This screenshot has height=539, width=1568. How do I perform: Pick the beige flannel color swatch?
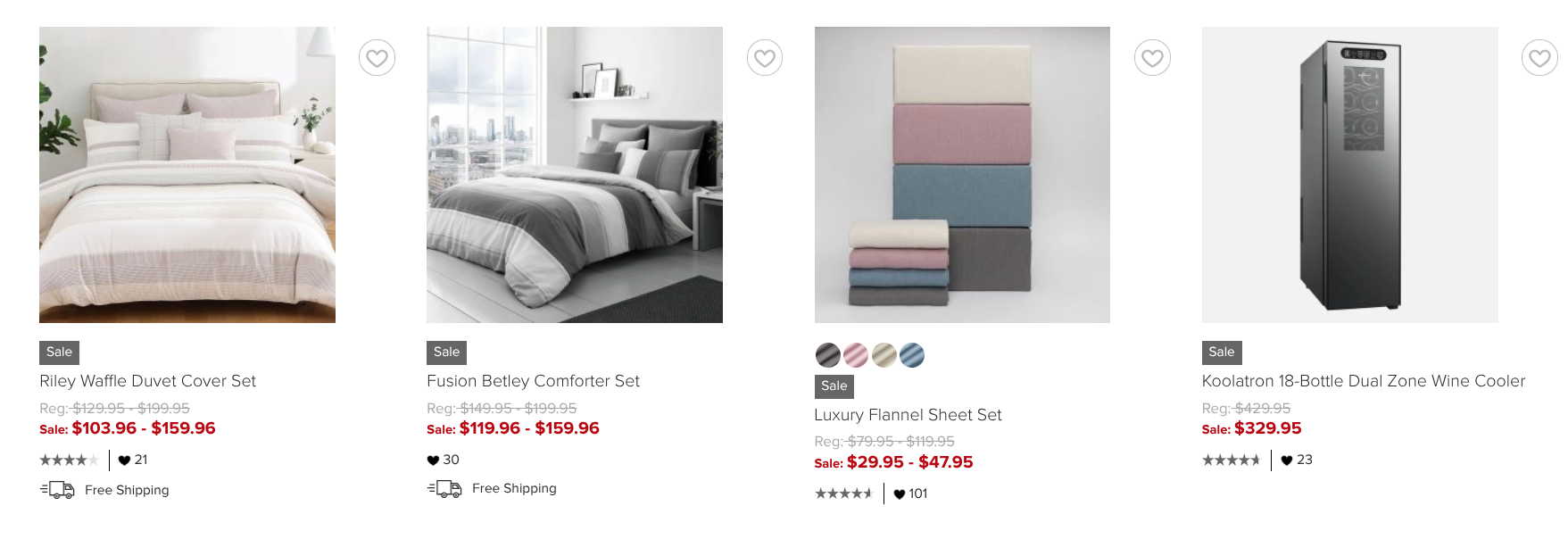click(884, 355)
